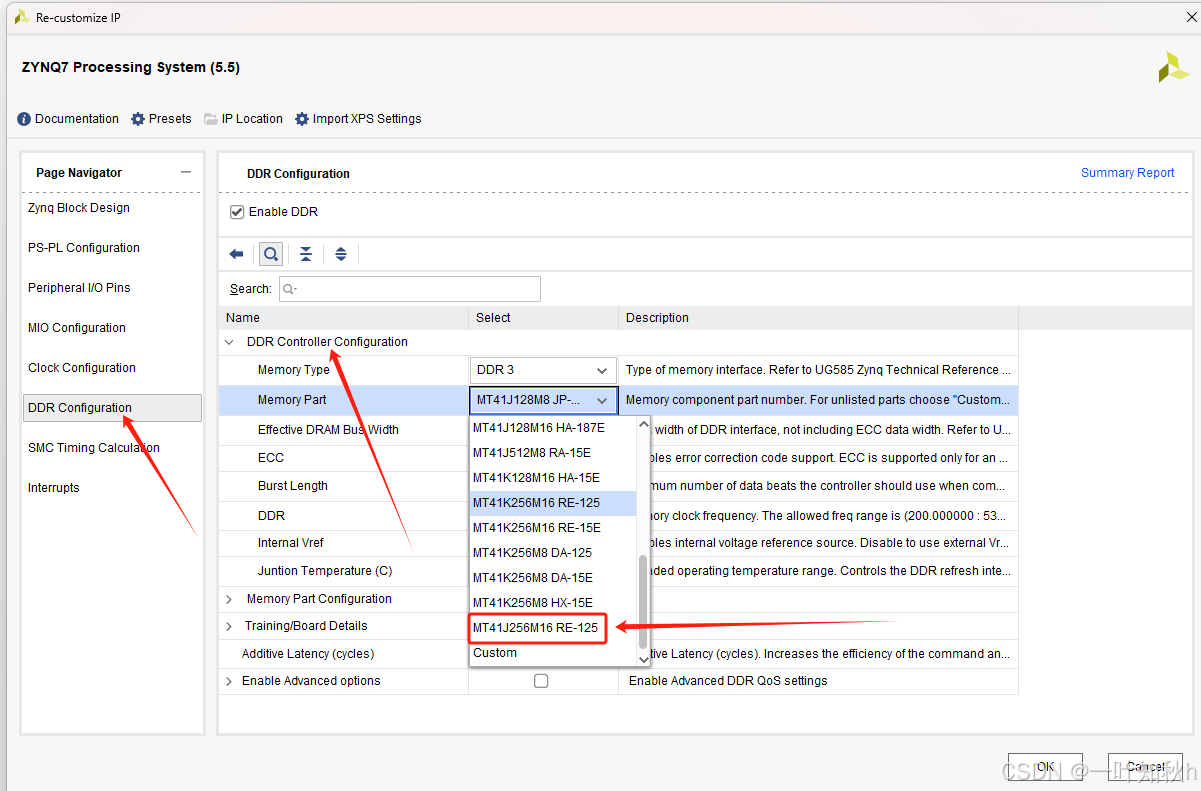1201x791 pixels.
Task: Choose MT41K256M8 DA-15E from list
Action: click(x=553, y=578)
